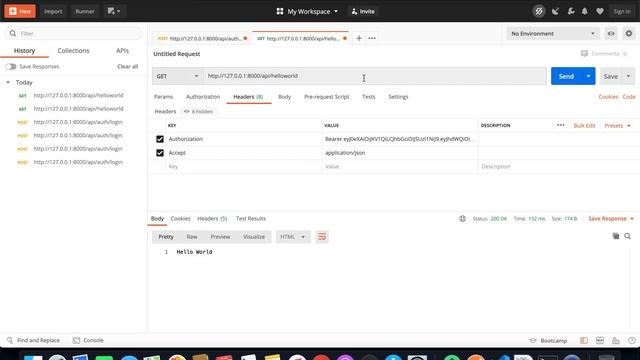Screen dimensions: 640x360
Task: Select the Raw response view
Action: [x=192, y=237]
